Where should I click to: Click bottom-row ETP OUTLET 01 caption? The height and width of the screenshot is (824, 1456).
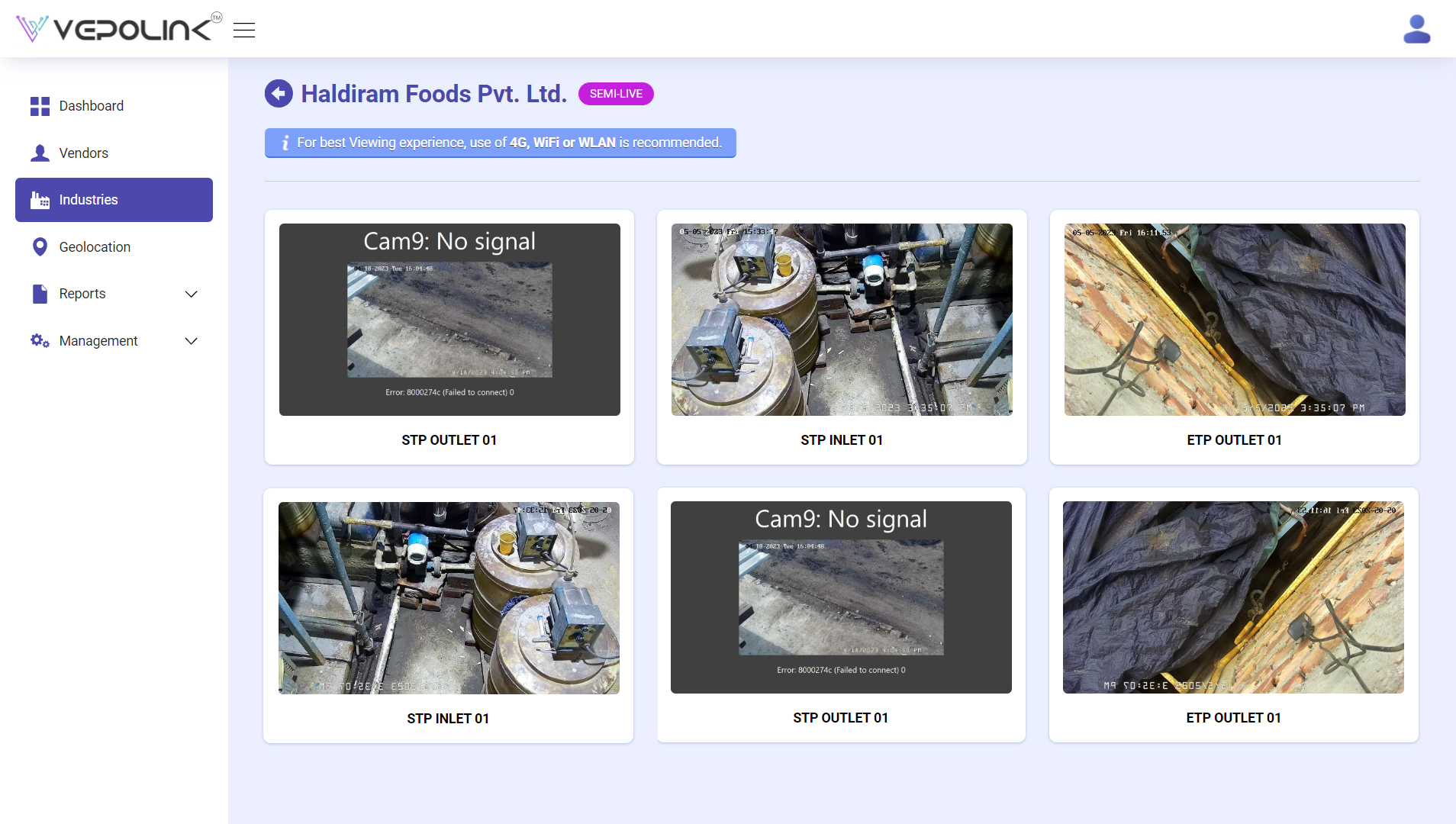pos(1234,718)
